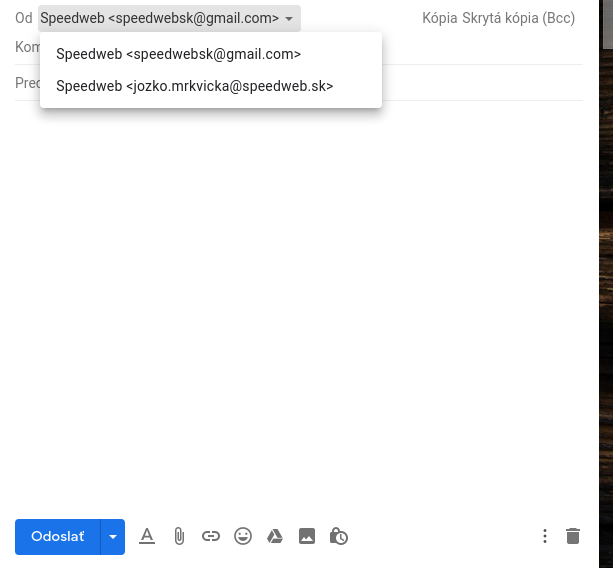Open more options three-dot menu
This screenshot has height=568, width=613.
coord(545,536)
